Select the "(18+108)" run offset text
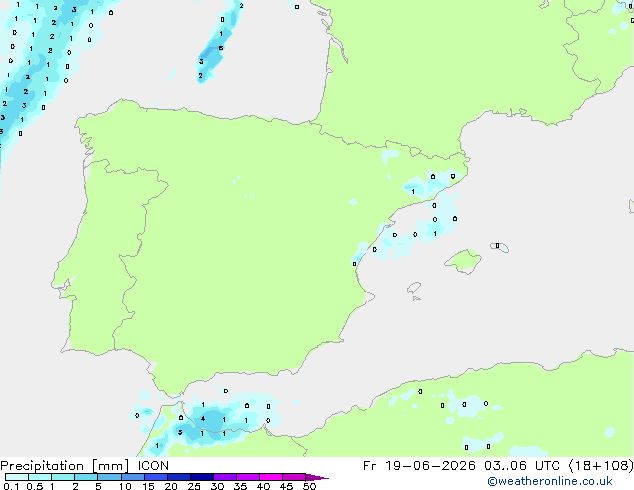The width and height of the screenshot is (634, 490). coord(601,466)
